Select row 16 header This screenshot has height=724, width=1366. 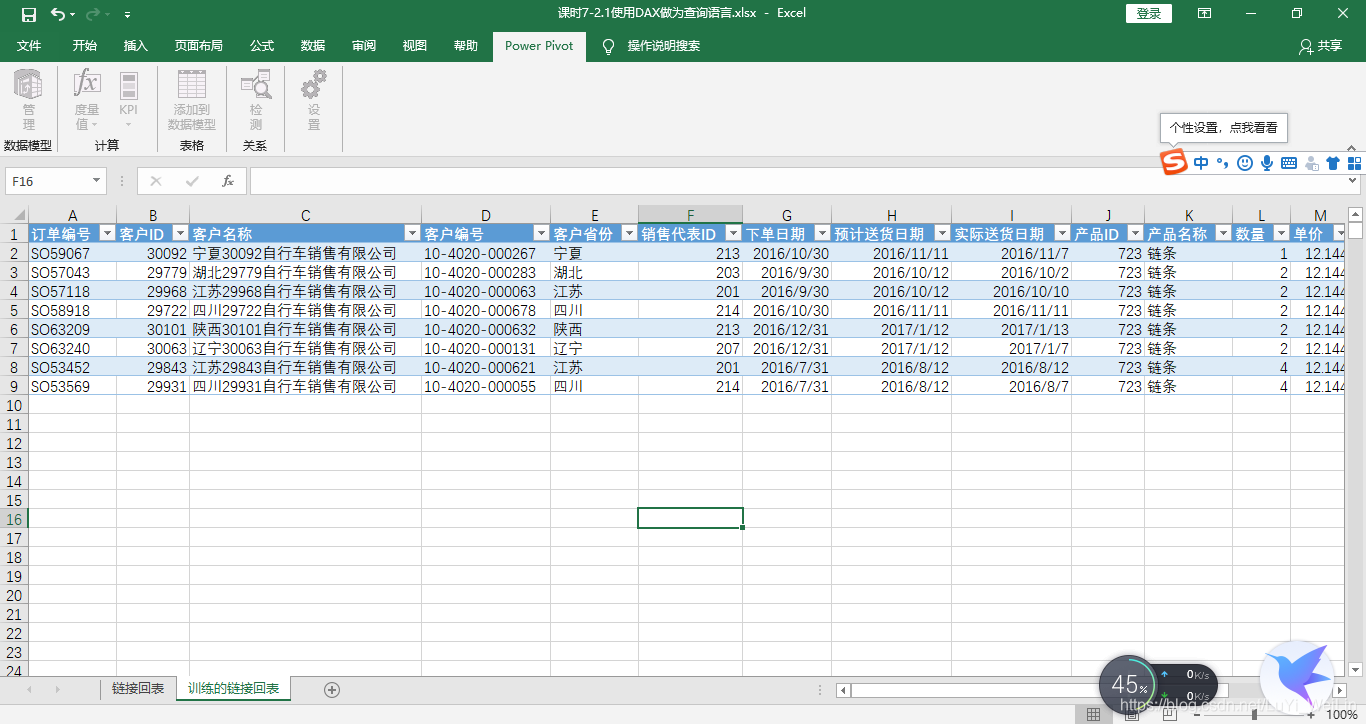pos(14,518)
